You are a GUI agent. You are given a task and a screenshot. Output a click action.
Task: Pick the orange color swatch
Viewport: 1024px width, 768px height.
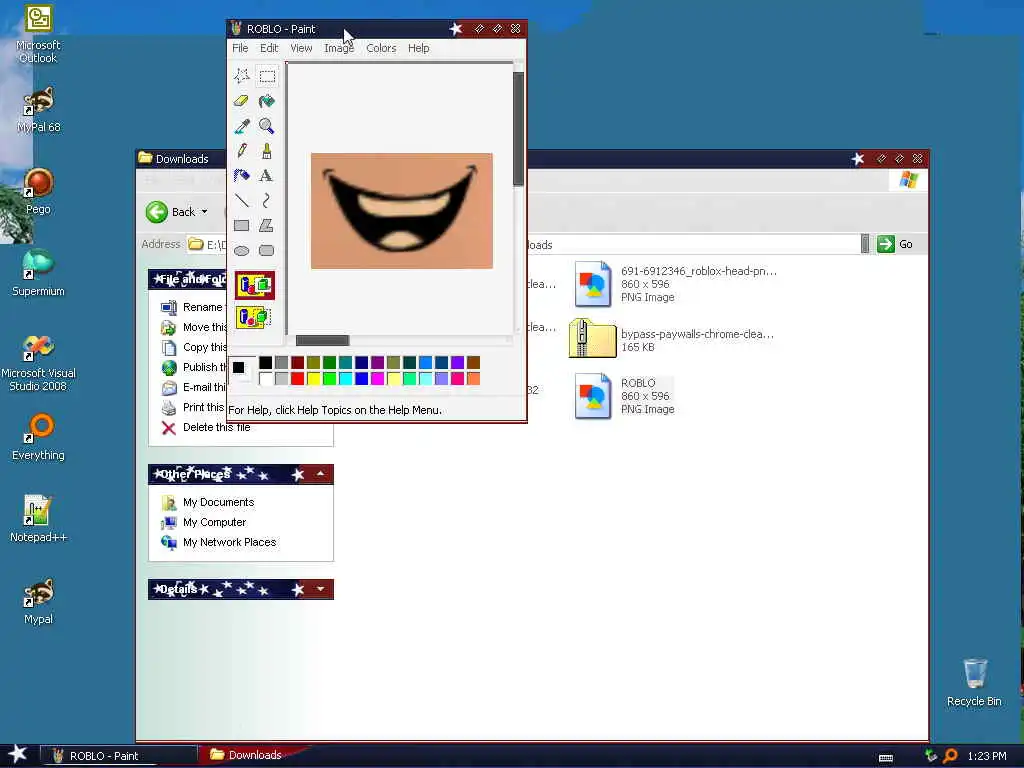tap(473, 379)
